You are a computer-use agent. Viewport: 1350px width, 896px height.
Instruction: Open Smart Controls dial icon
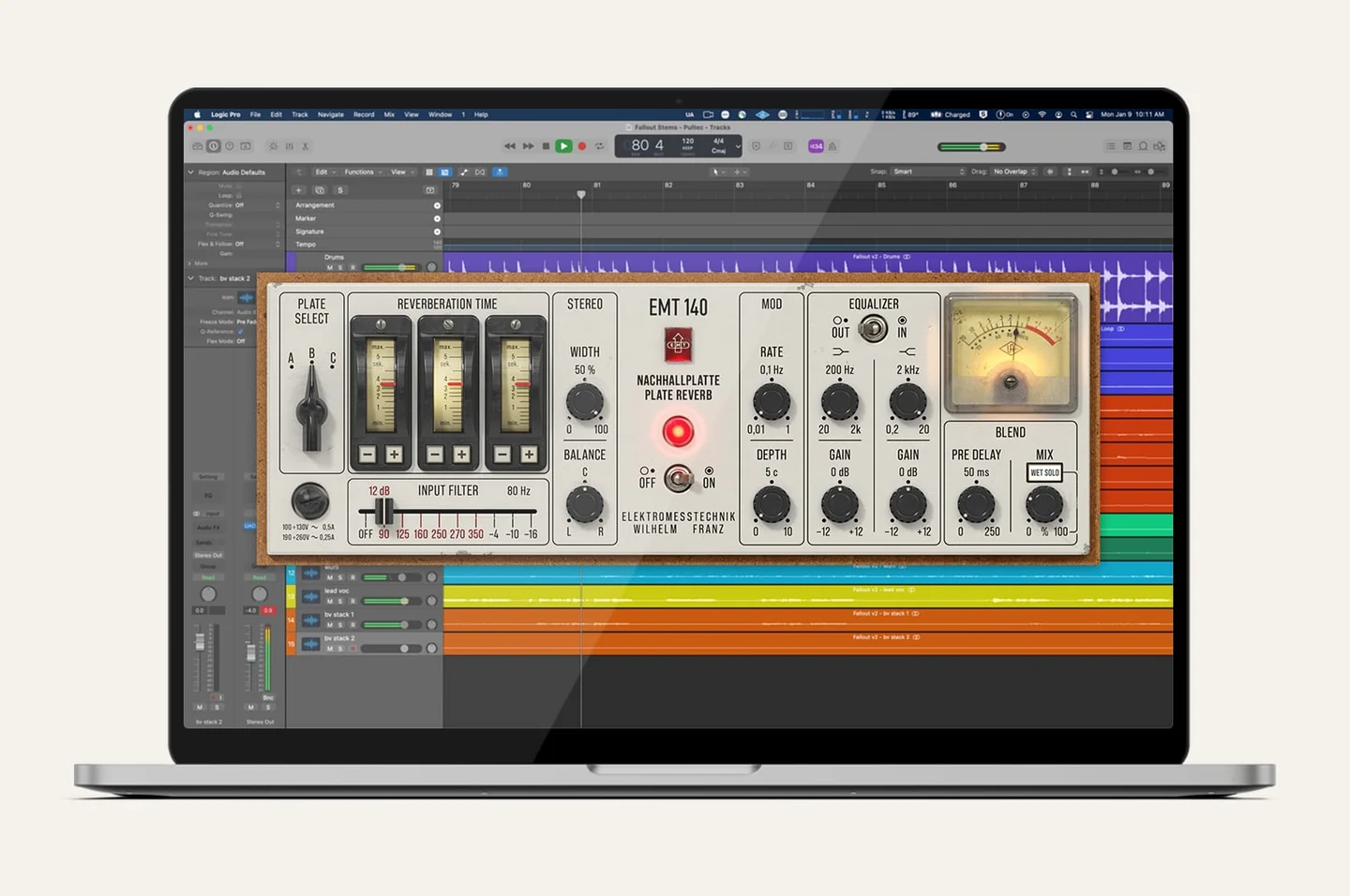tap(273, 146)
